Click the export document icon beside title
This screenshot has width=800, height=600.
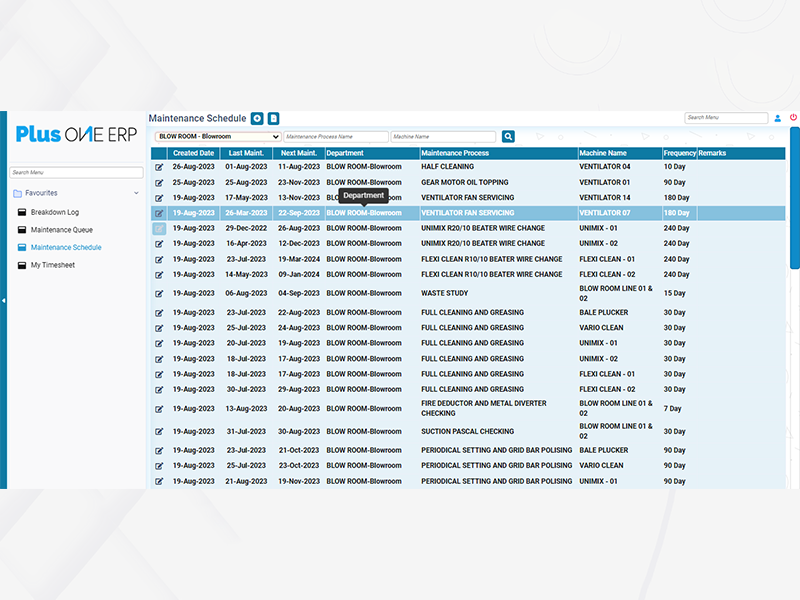coord(273,119)
